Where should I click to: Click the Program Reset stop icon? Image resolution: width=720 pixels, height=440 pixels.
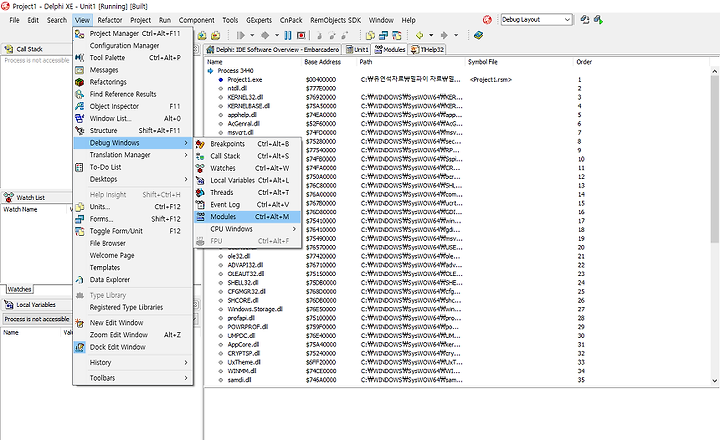tap(301, 35)
